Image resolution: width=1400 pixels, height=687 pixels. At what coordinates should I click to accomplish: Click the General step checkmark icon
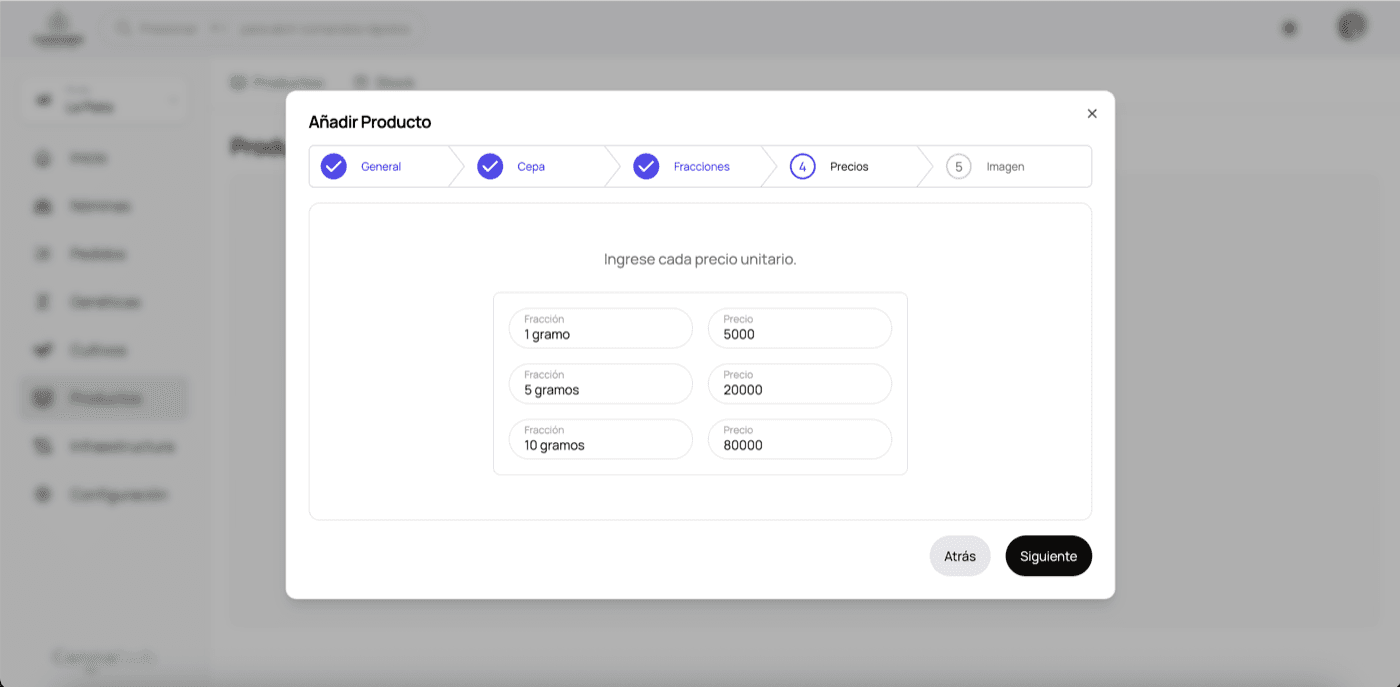pyautogui.click(x=334, y=167)
